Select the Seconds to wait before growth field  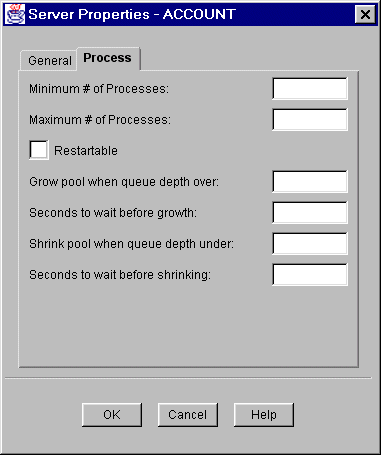pyautogui.click(x=310, y=213)
